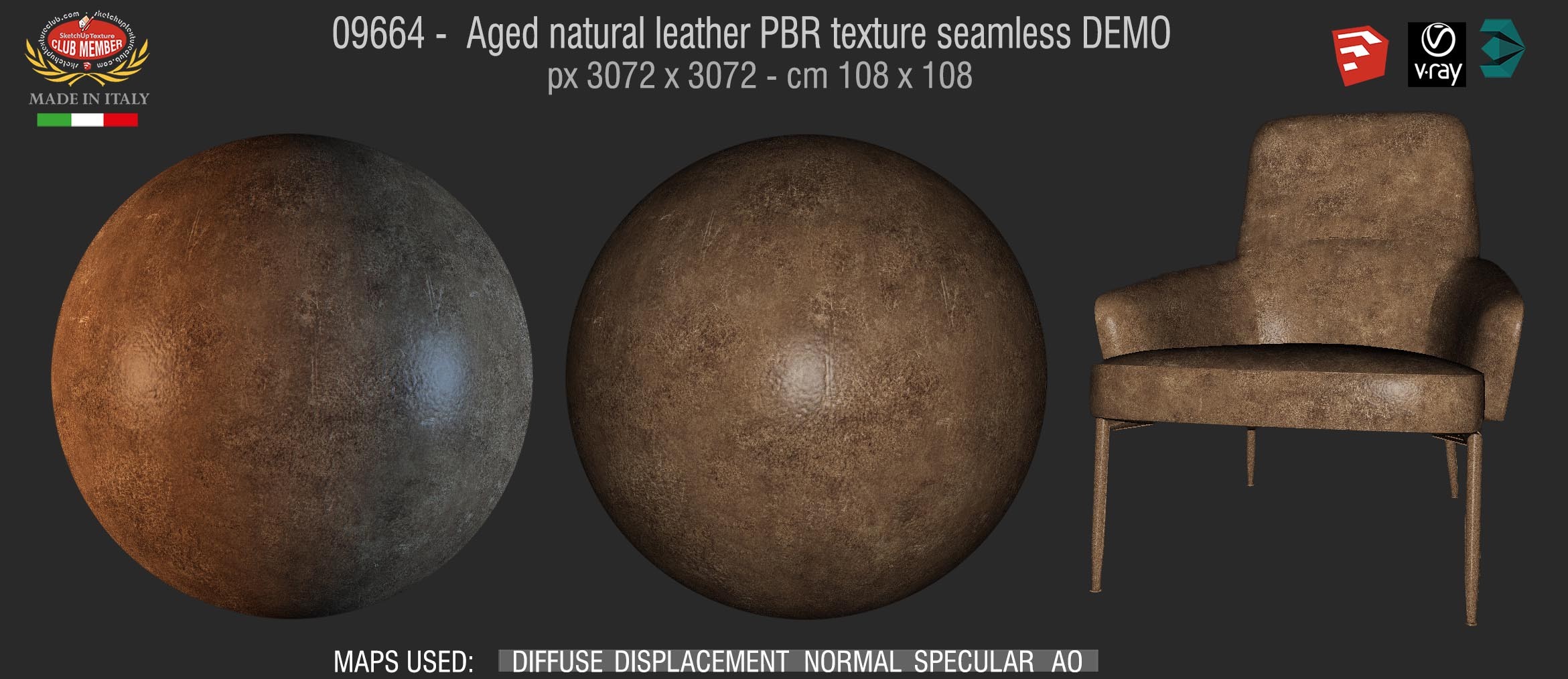The height and width of the screenshot is (679, 1568).
Task: Select the DISPLACEMENT map label
Action: [701, 662]
